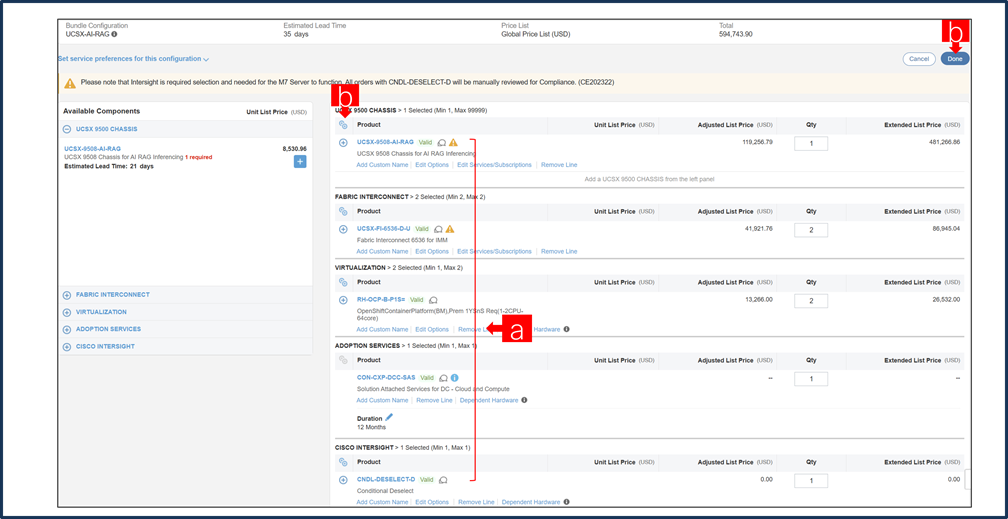
Task: Expand the UCSX-FI-6536-D-U line
Action: pyautogui.click(x=343, y=229)
